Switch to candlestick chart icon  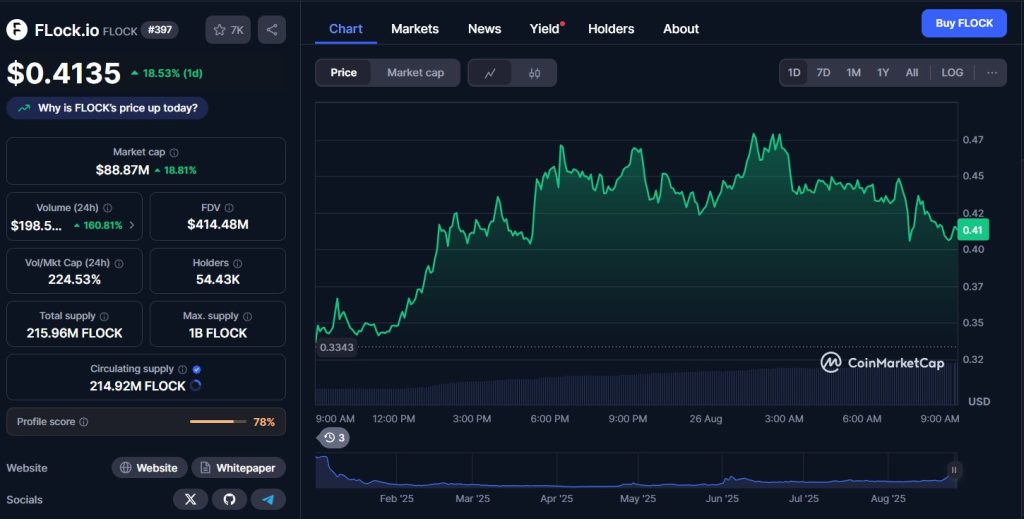tap(534, 73)
